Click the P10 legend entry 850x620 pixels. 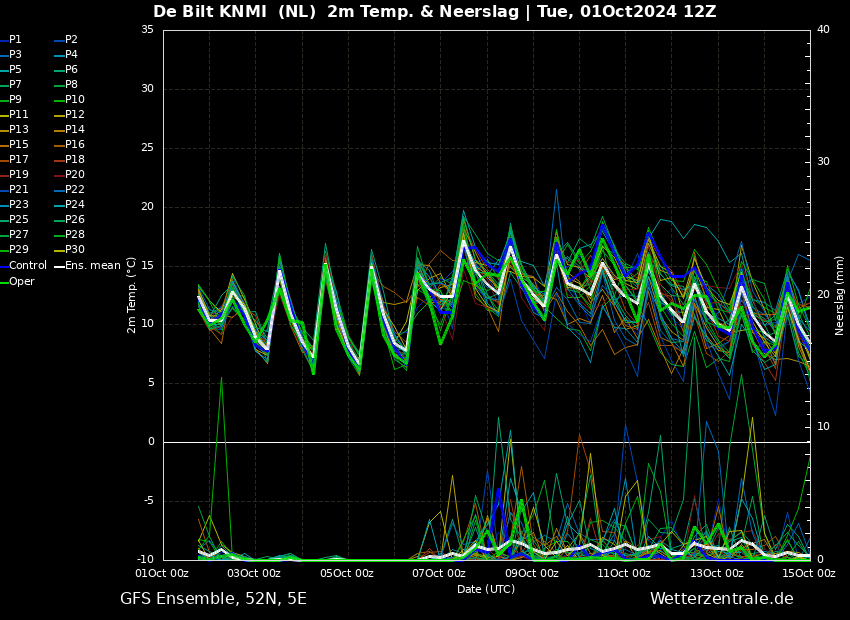click(x=74, y=100)
